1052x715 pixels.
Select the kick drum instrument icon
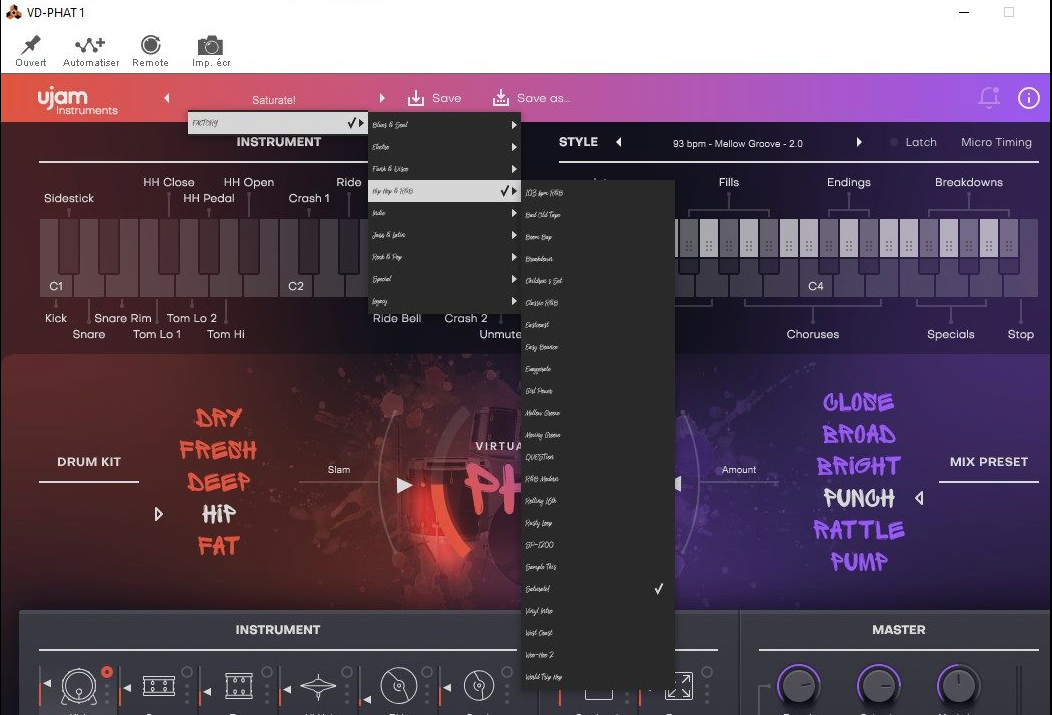(x=78, y=686)
